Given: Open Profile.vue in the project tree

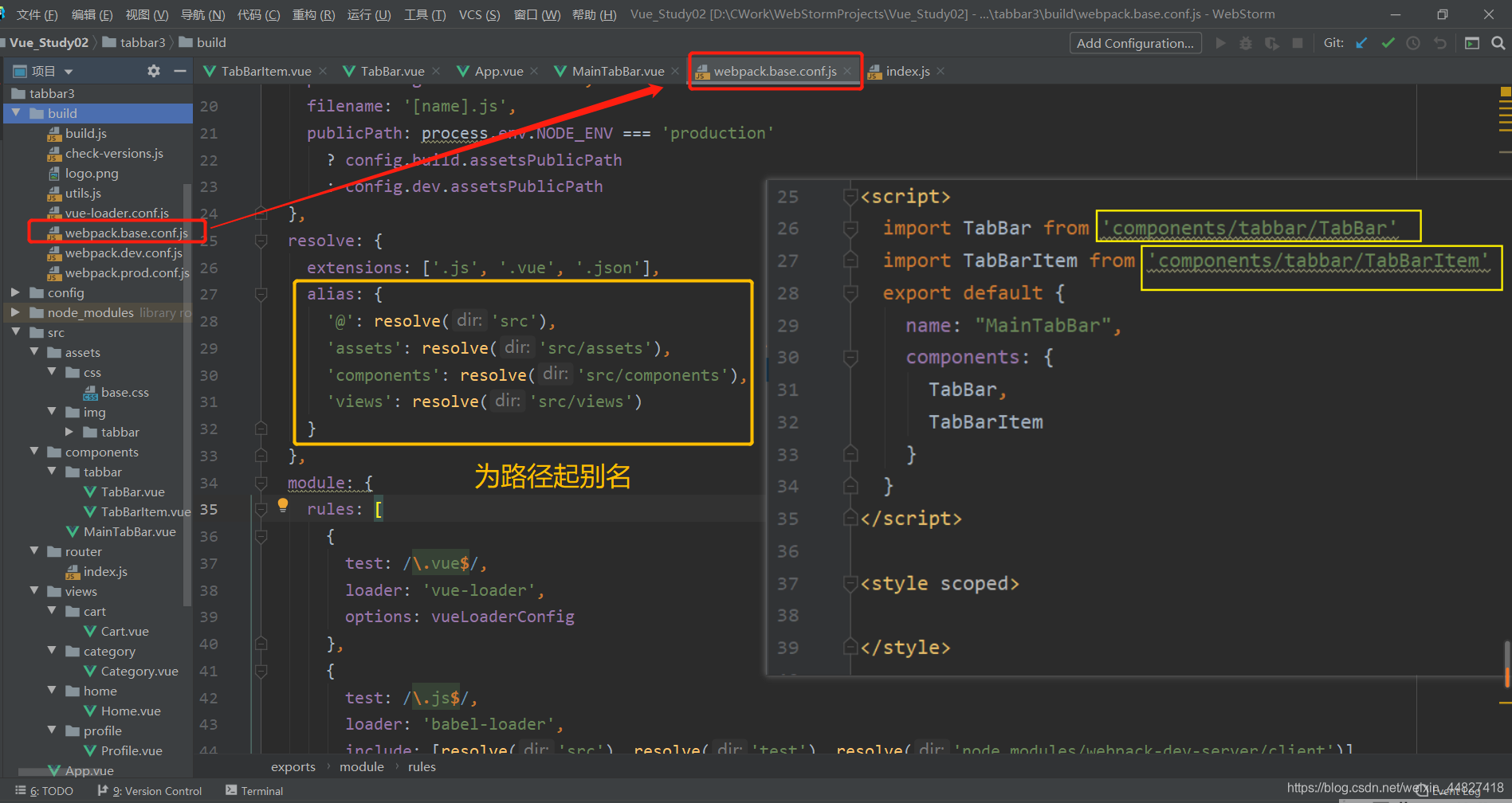Looking at the screenshot, I should (123, 750).
